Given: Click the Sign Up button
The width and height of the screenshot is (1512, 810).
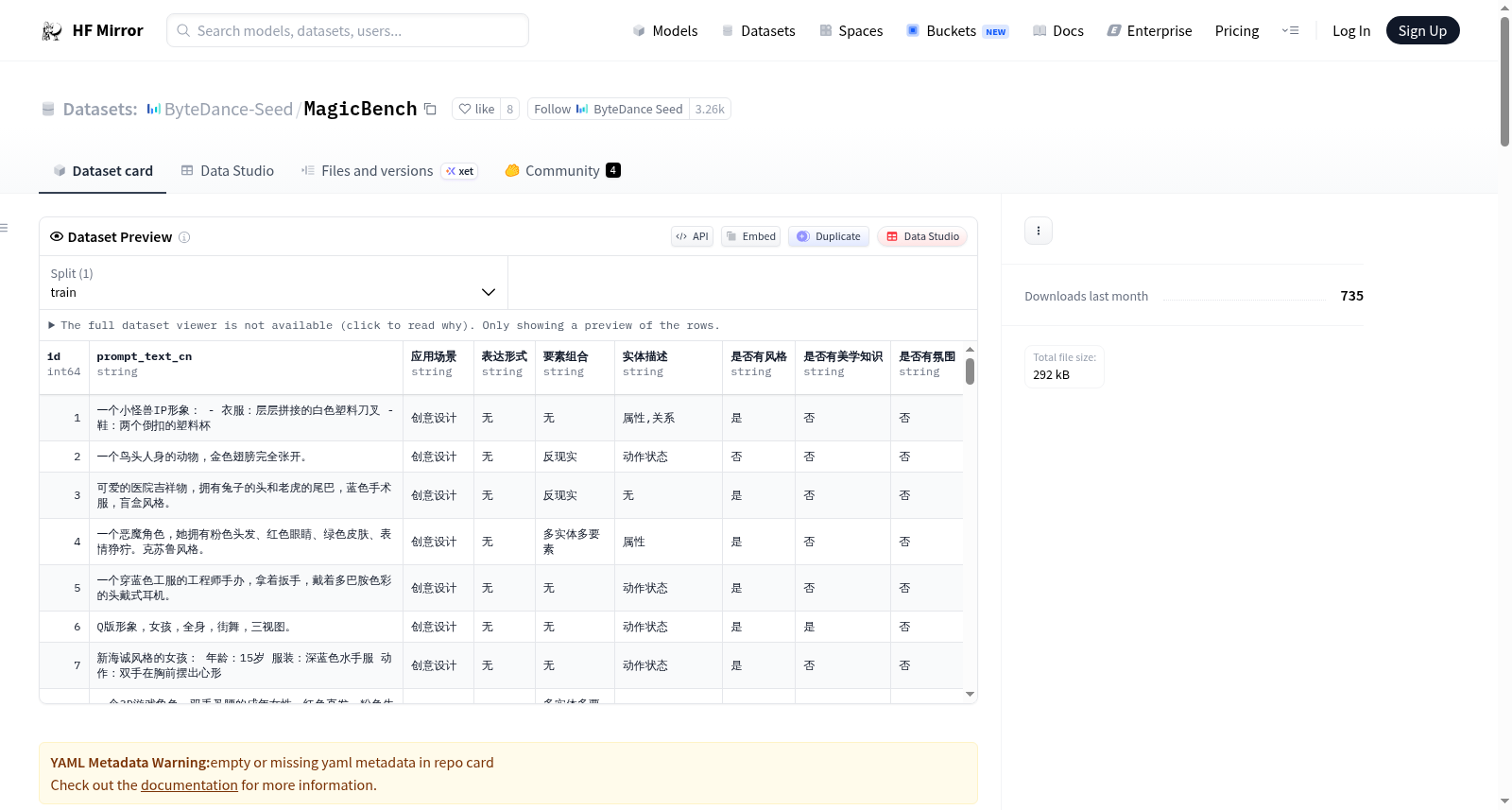Looking at the screenshot, I should pos(1422,31).
